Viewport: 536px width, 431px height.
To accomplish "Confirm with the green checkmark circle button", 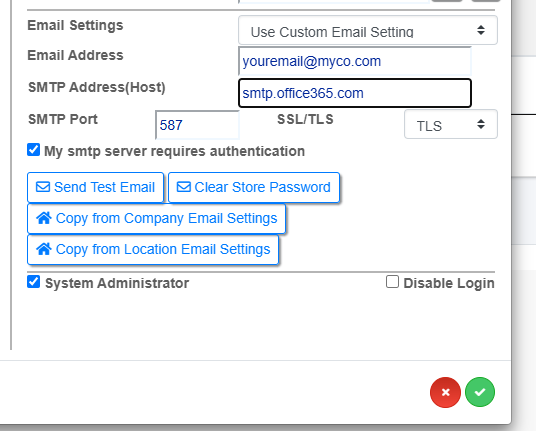I will pyautogui.click(x=480, y=392).
